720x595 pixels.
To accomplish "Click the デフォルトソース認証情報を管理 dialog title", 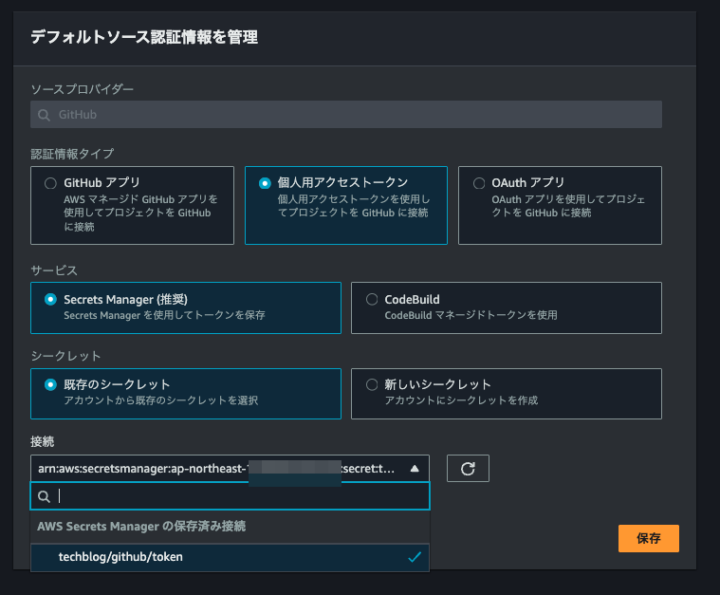I will 144,38.
